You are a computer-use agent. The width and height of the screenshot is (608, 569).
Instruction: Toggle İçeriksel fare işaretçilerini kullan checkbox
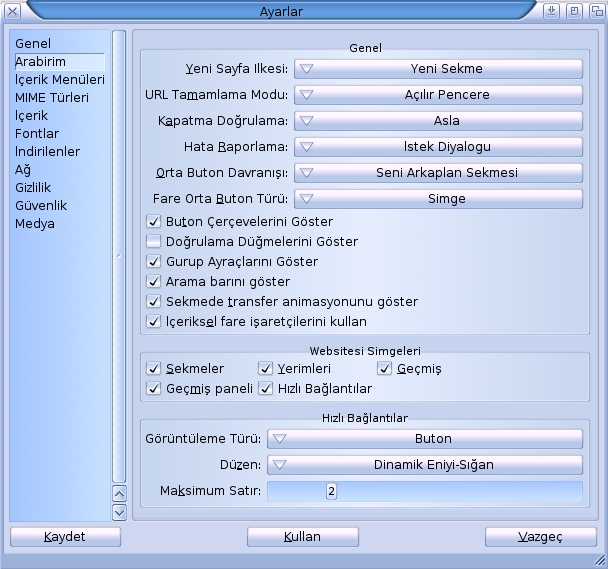[154, 322]
